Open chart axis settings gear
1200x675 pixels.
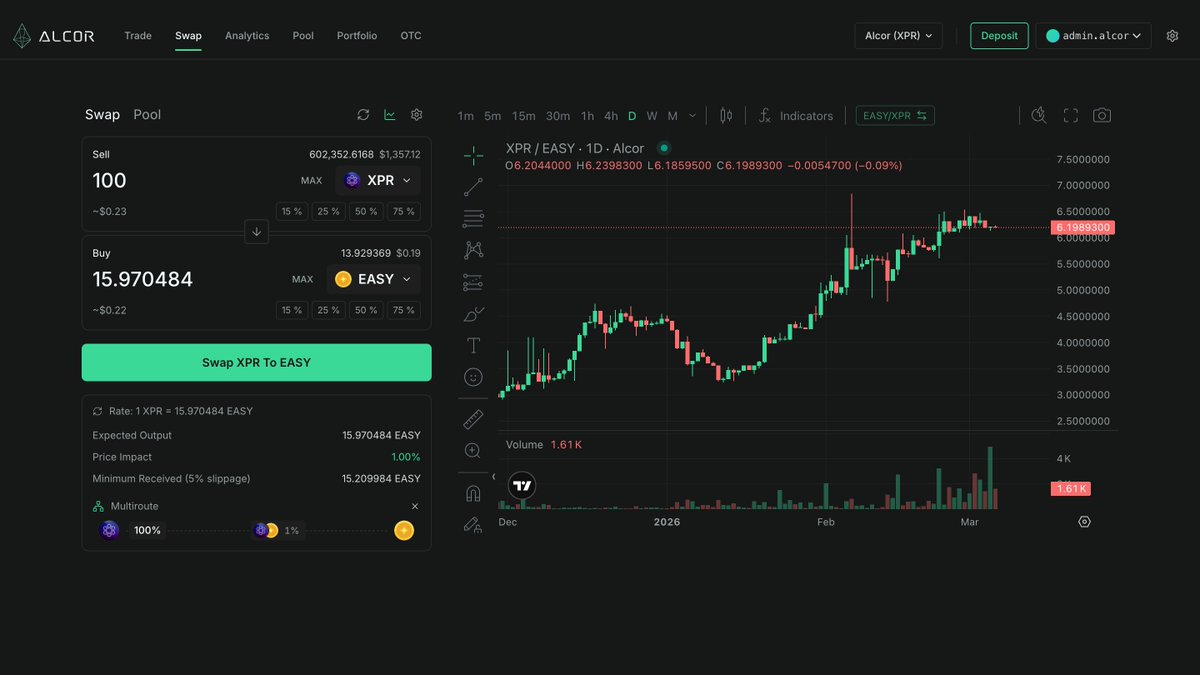click(x=1085, y=522)
